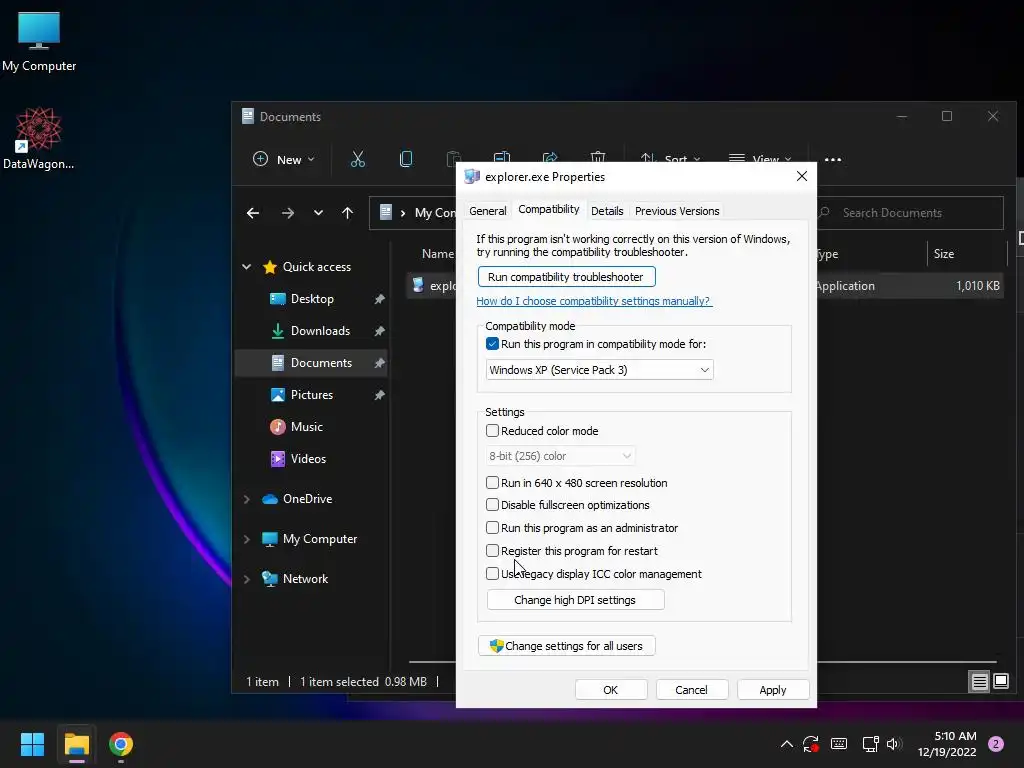Image resolution: width=1024 pixels, height=768 pixels.
Task: Check Run this program as an administrator
Action: 492,528
